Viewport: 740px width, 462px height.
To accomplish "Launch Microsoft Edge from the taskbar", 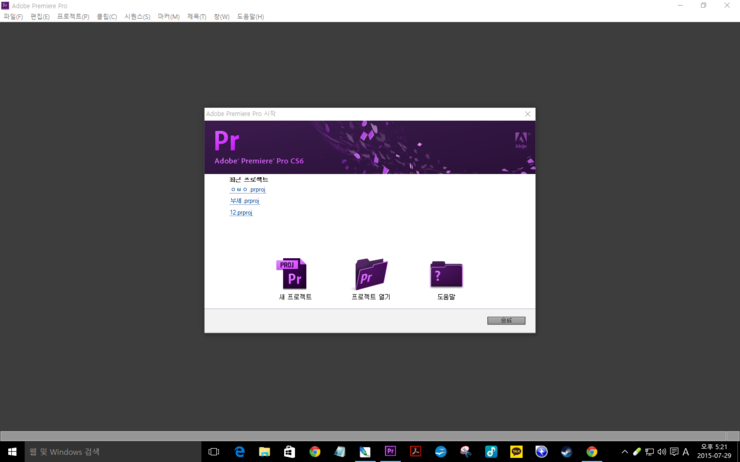I will pyautogui.click(x=239, y=452).
